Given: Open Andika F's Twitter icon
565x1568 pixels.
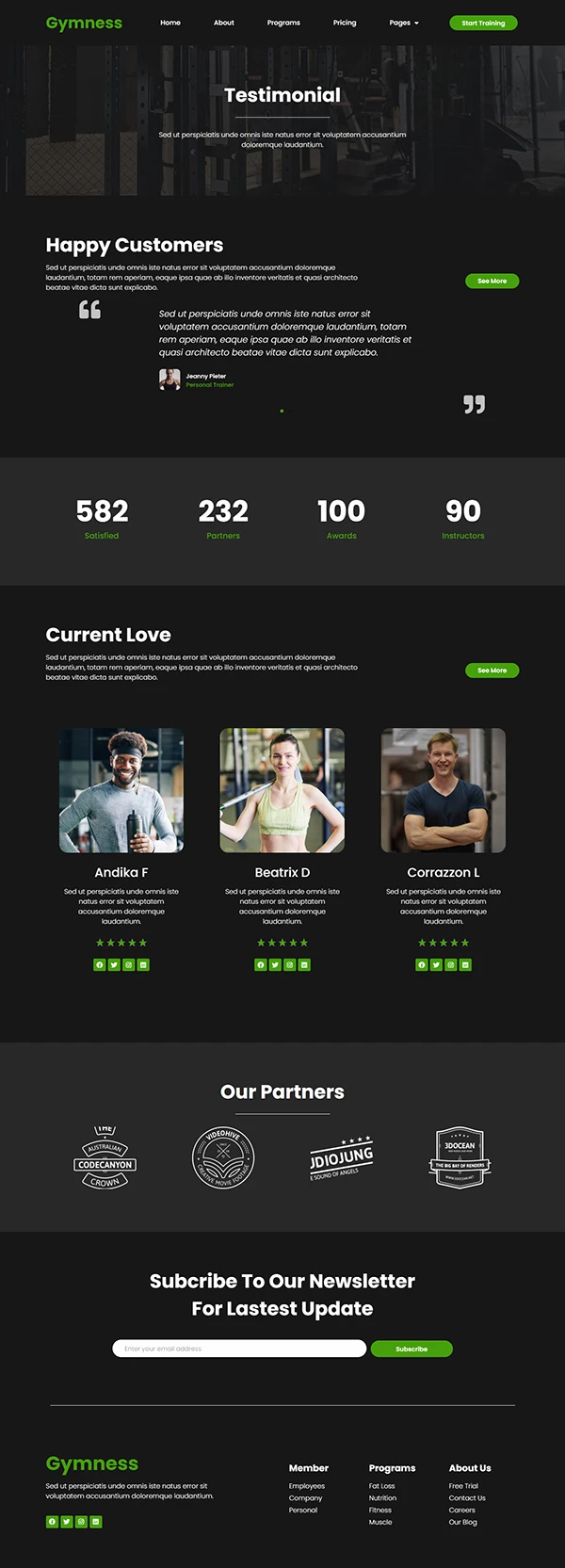Looking at the screenshot, I should pos(114,964).
